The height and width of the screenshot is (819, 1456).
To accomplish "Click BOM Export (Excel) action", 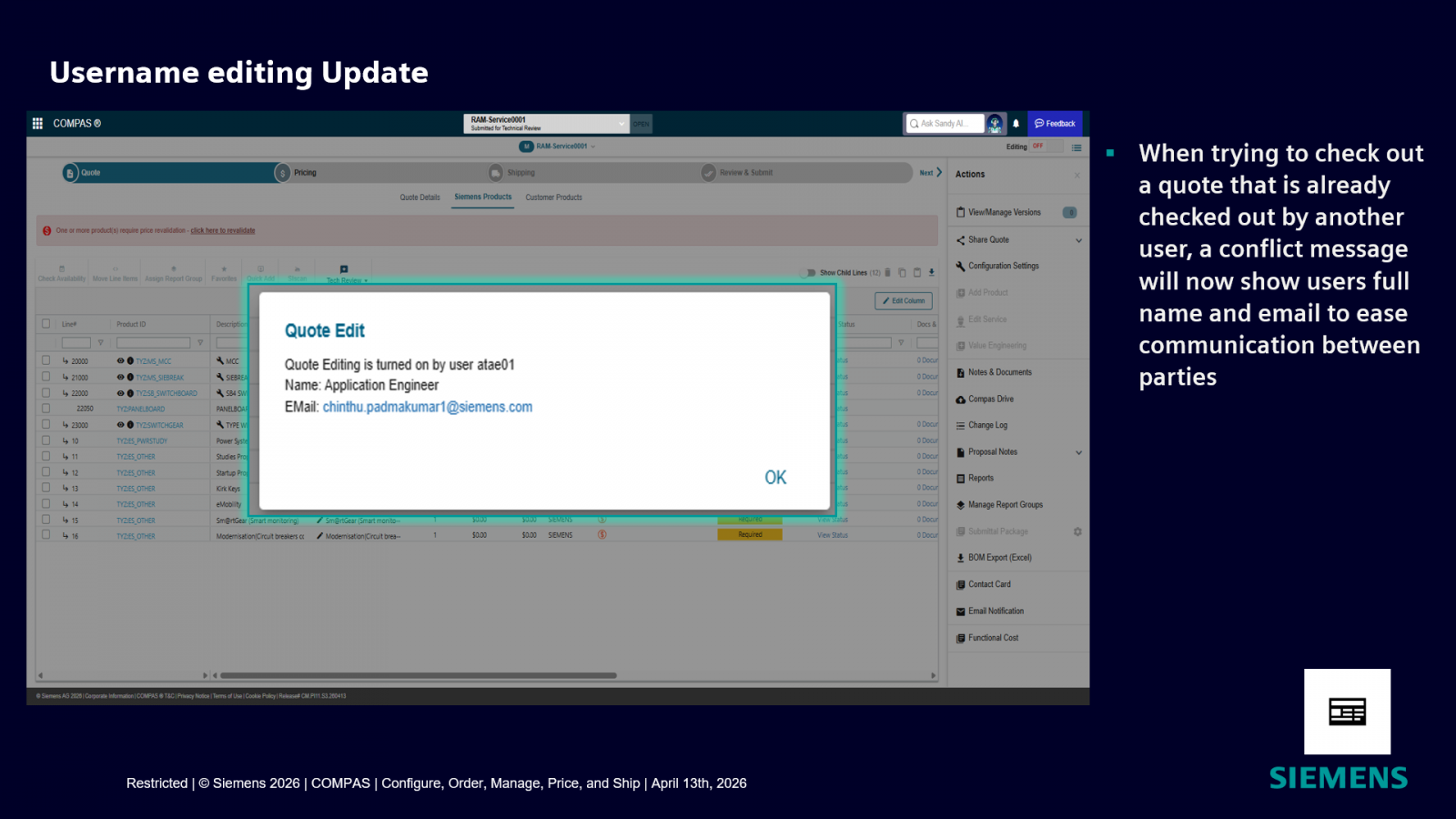I will [999, 558].
